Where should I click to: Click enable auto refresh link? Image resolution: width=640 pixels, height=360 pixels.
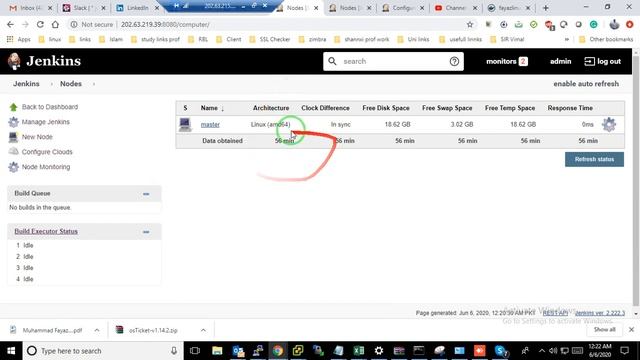(x=586, y=84)
